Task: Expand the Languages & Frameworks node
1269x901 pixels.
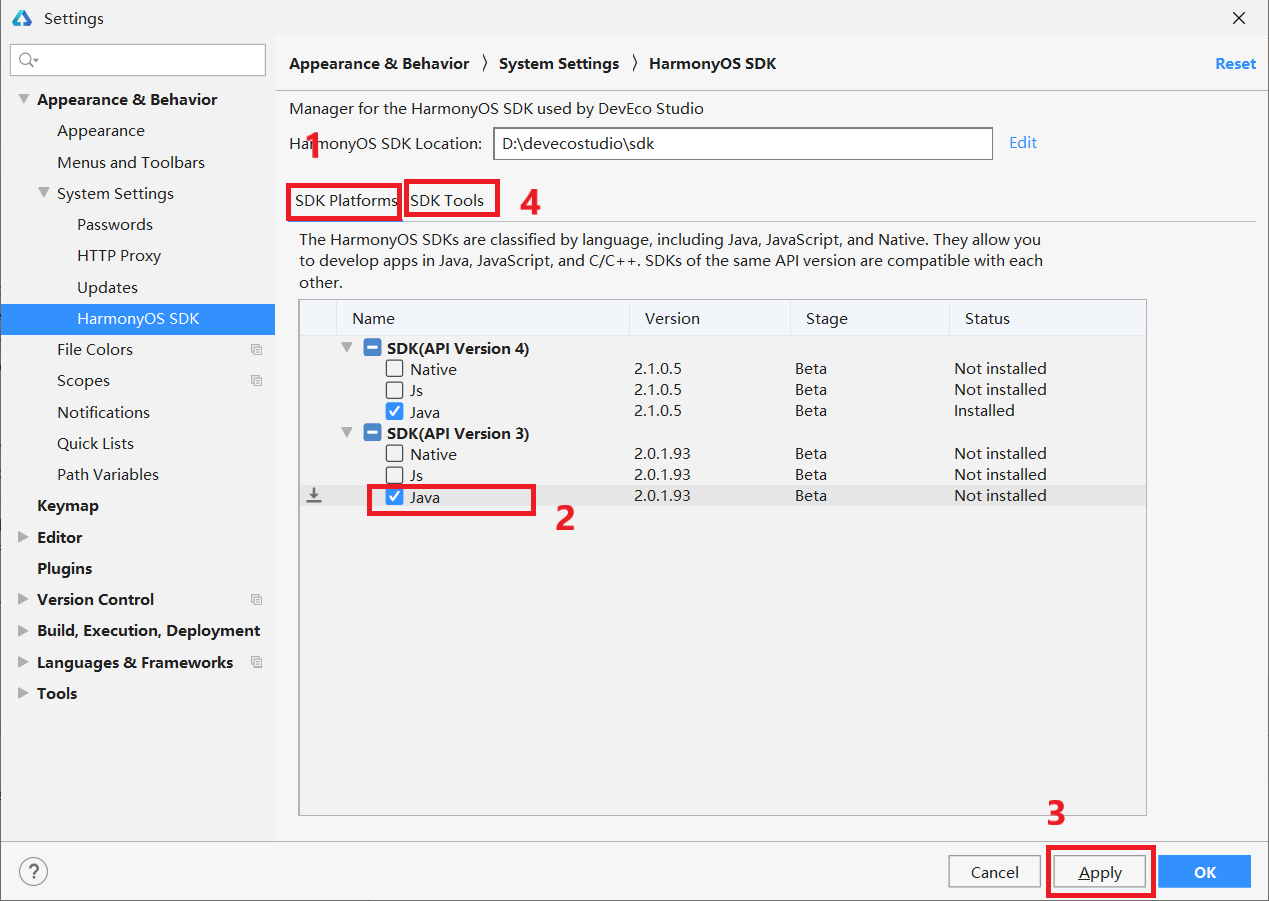Action: (x=24, y=662)
